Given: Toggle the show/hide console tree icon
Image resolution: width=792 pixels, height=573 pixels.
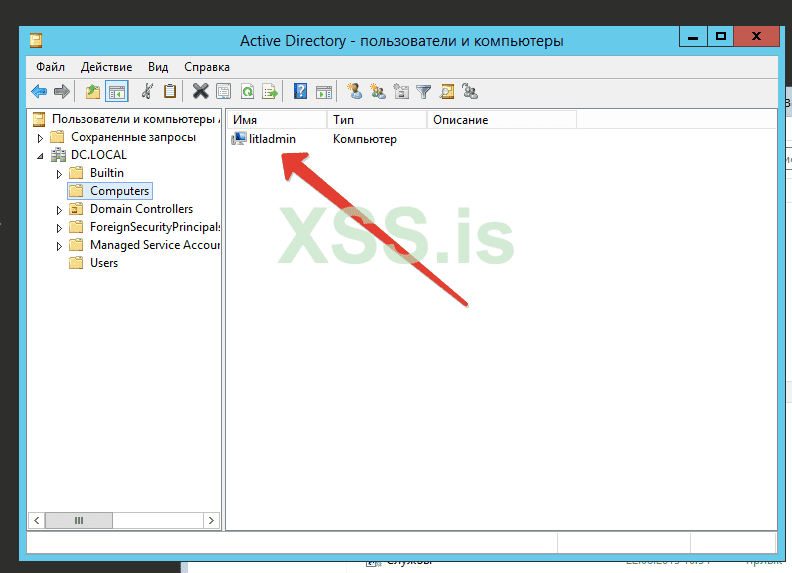Looking at the screenshot, I should click(117, 91).
